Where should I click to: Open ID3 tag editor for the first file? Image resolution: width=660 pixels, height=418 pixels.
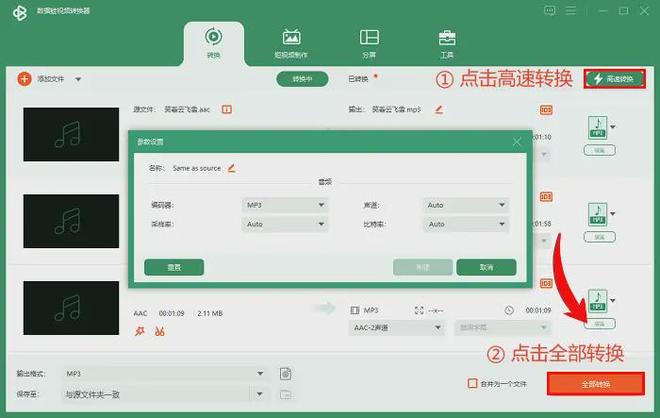pyautogui.click(x=546, y=110)
